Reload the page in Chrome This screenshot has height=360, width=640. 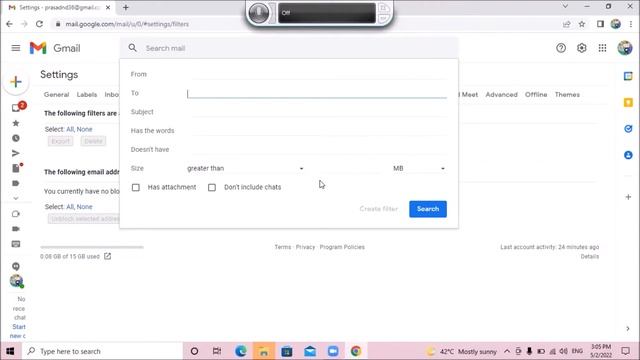(39, 24)
